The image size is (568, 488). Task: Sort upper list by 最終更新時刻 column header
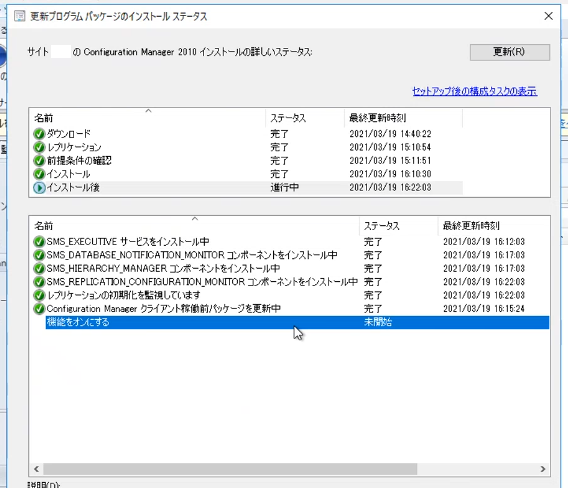point(403,118)
